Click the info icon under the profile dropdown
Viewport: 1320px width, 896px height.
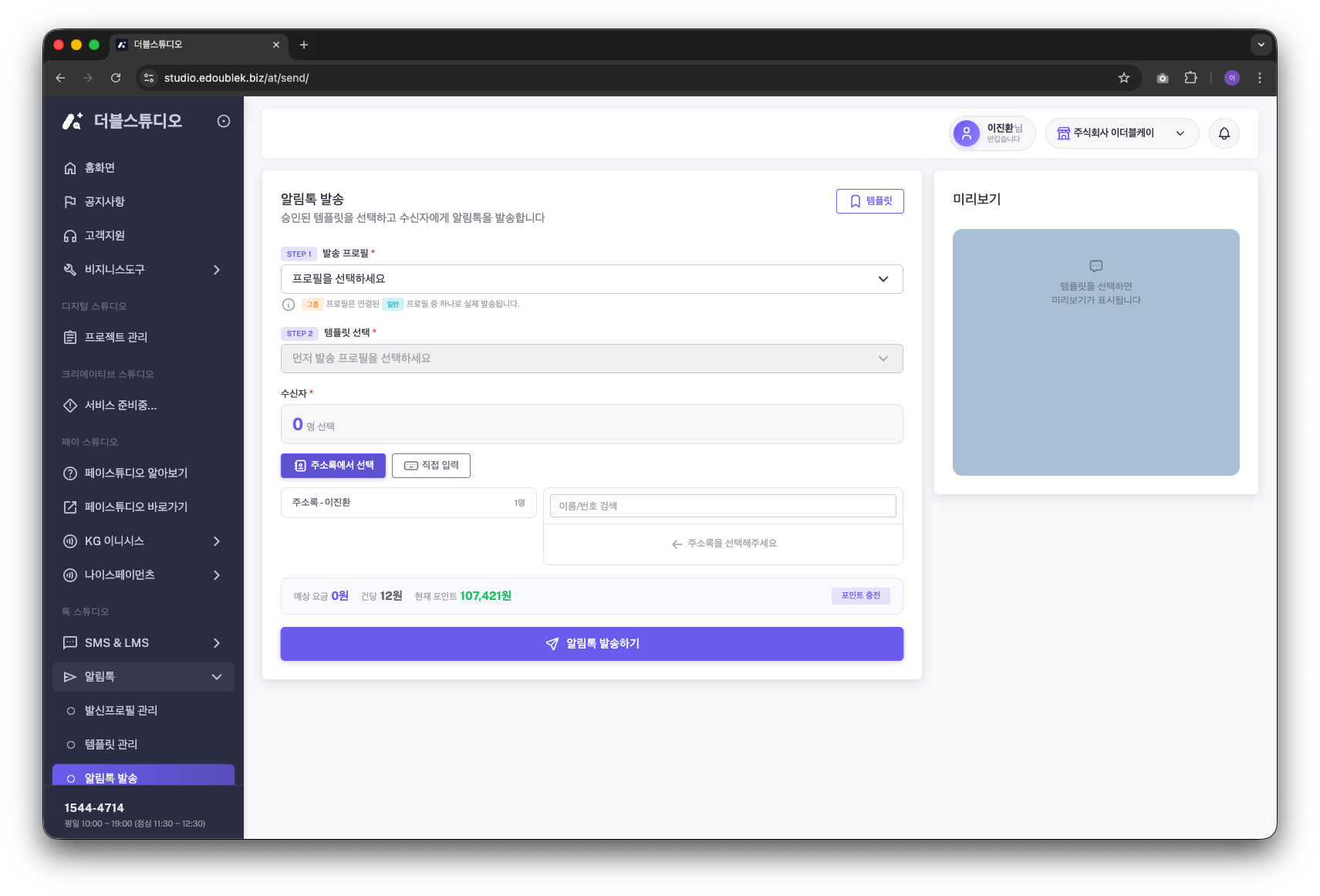[289, 305]
